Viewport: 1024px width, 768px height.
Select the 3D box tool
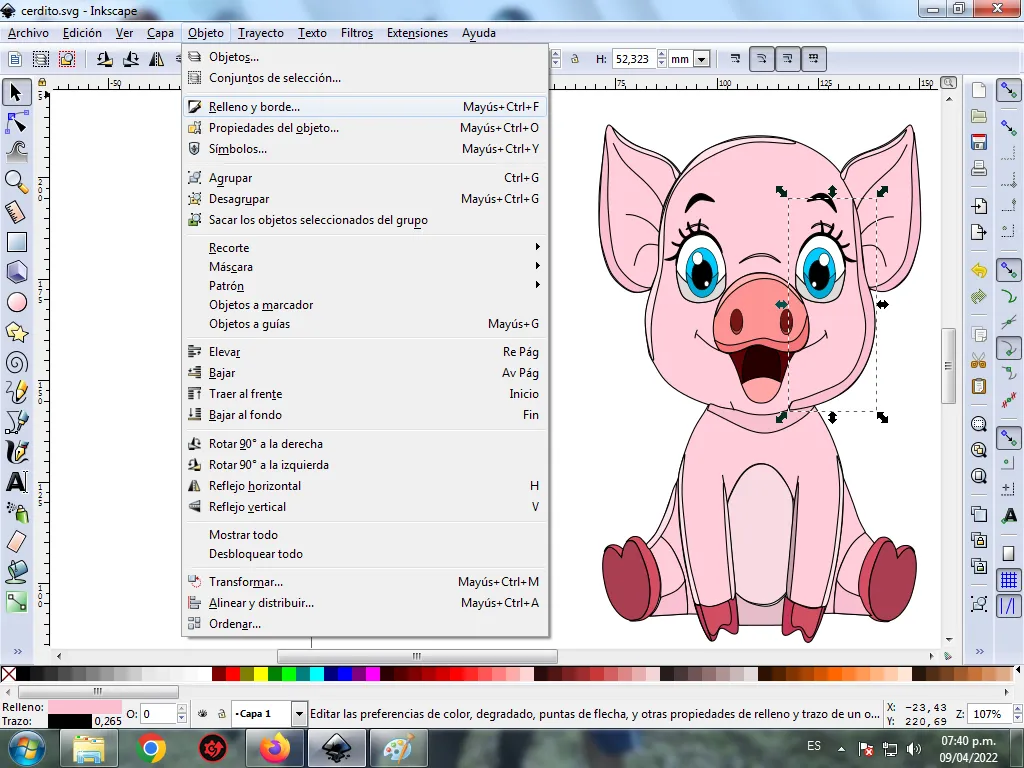click(16, 272)
